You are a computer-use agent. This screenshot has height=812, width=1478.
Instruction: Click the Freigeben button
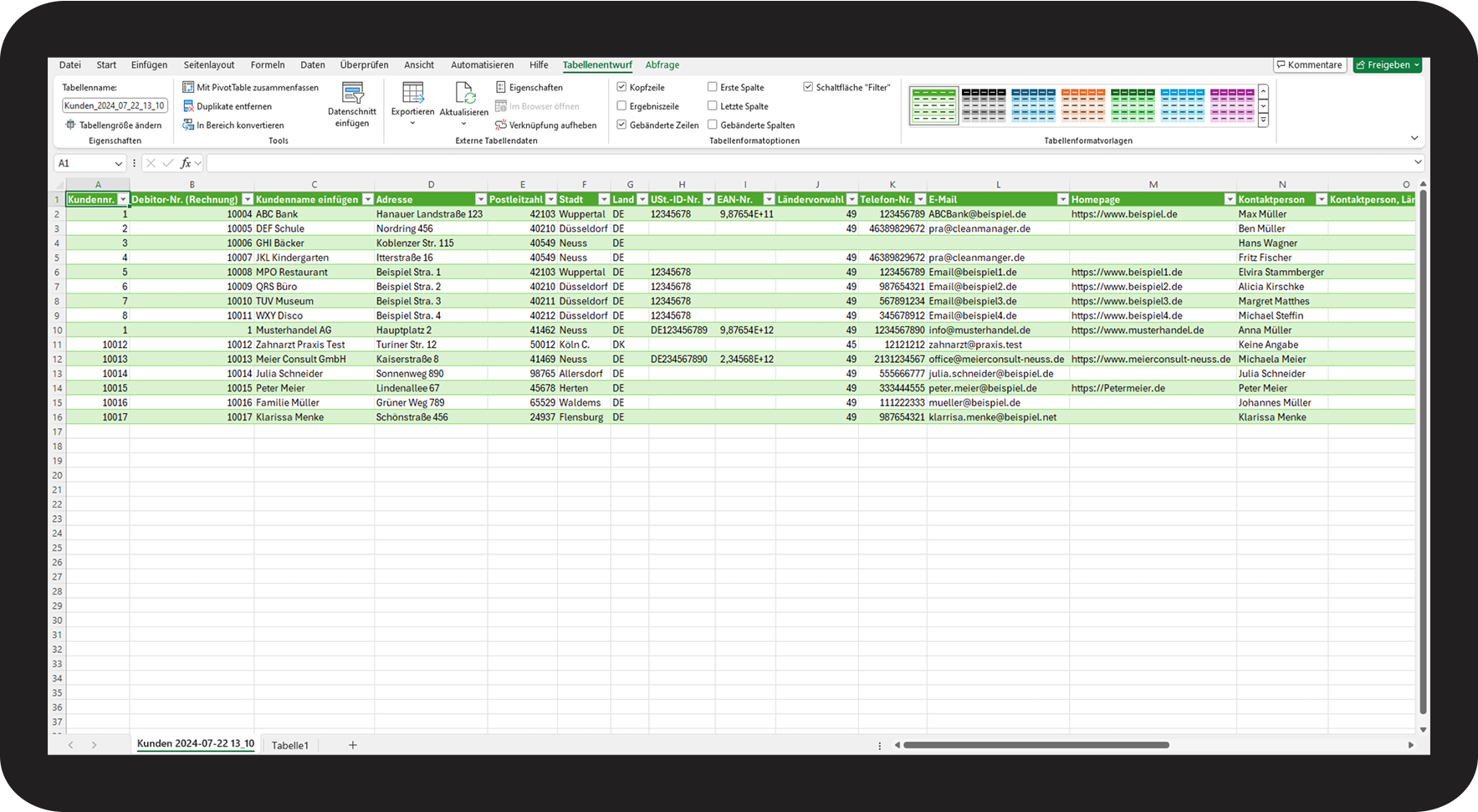[x=1389, y=65]
